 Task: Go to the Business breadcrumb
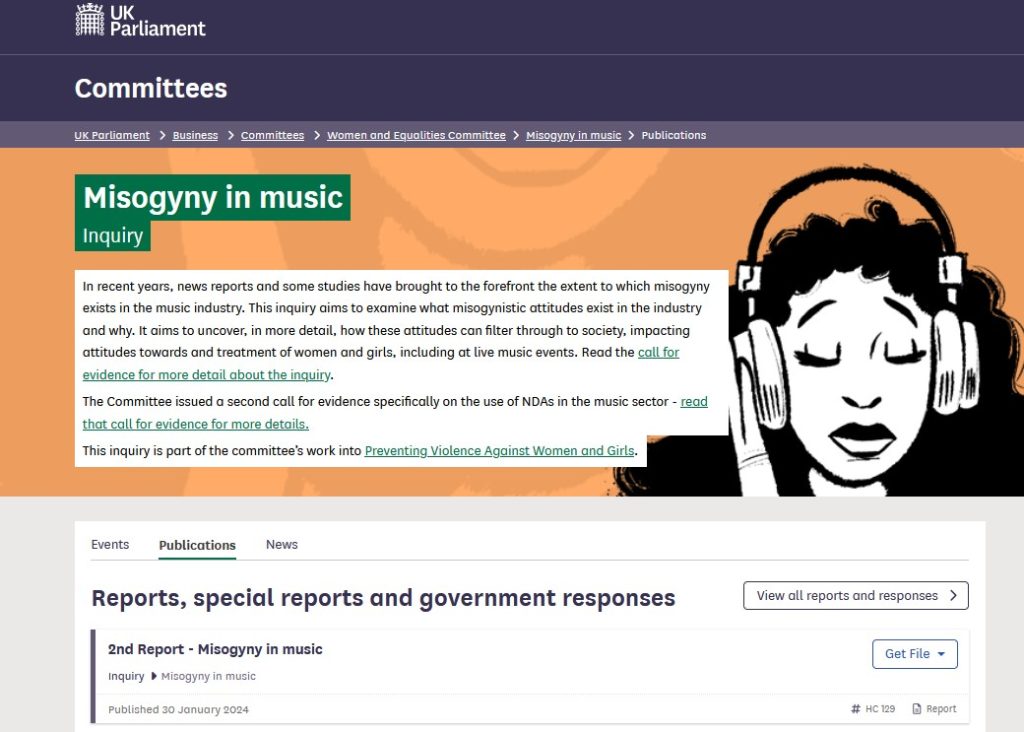pyautogui.click(x=195, y=135)
